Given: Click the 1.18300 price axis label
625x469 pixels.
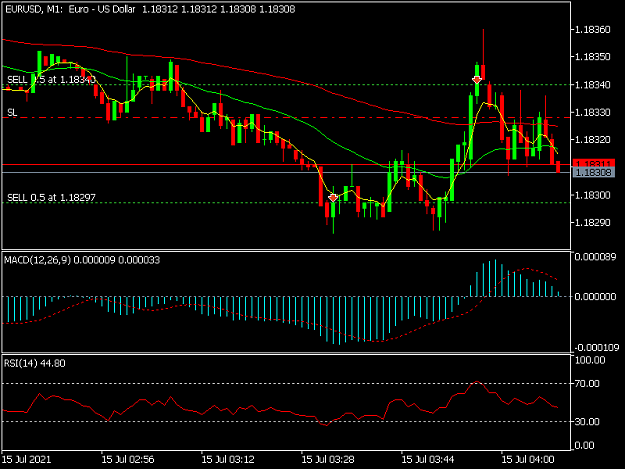Looking at the screenshot, I should click(593, 195).
